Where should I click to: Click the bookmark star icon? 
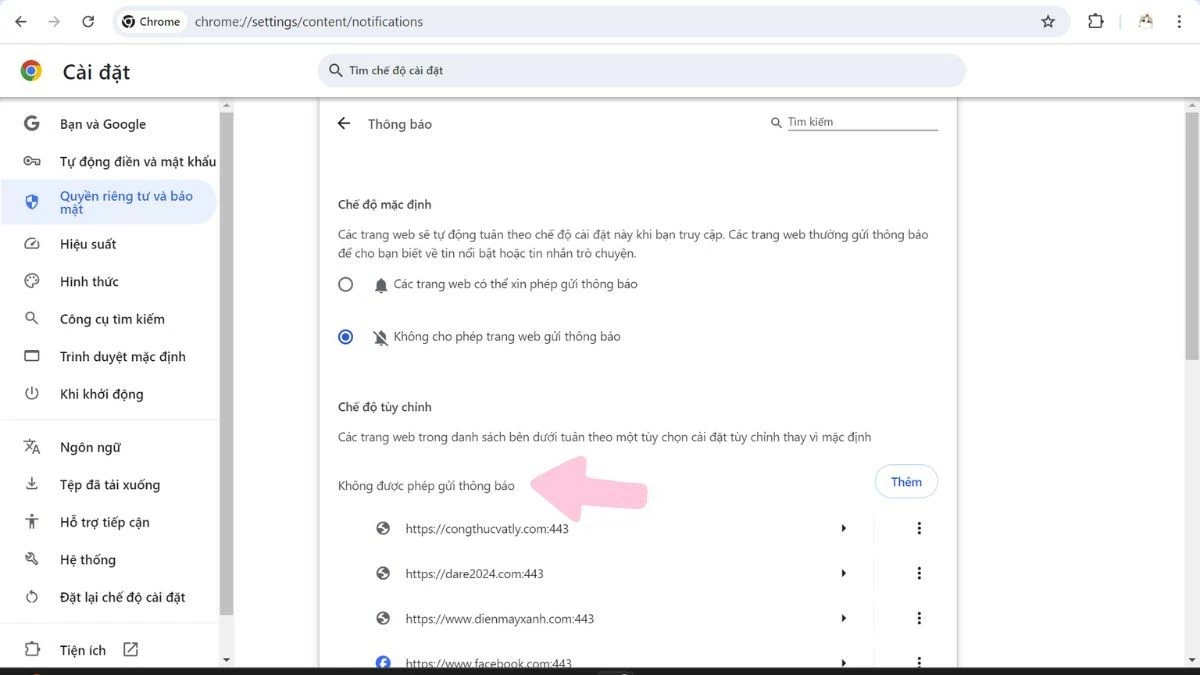[1047, 20]
